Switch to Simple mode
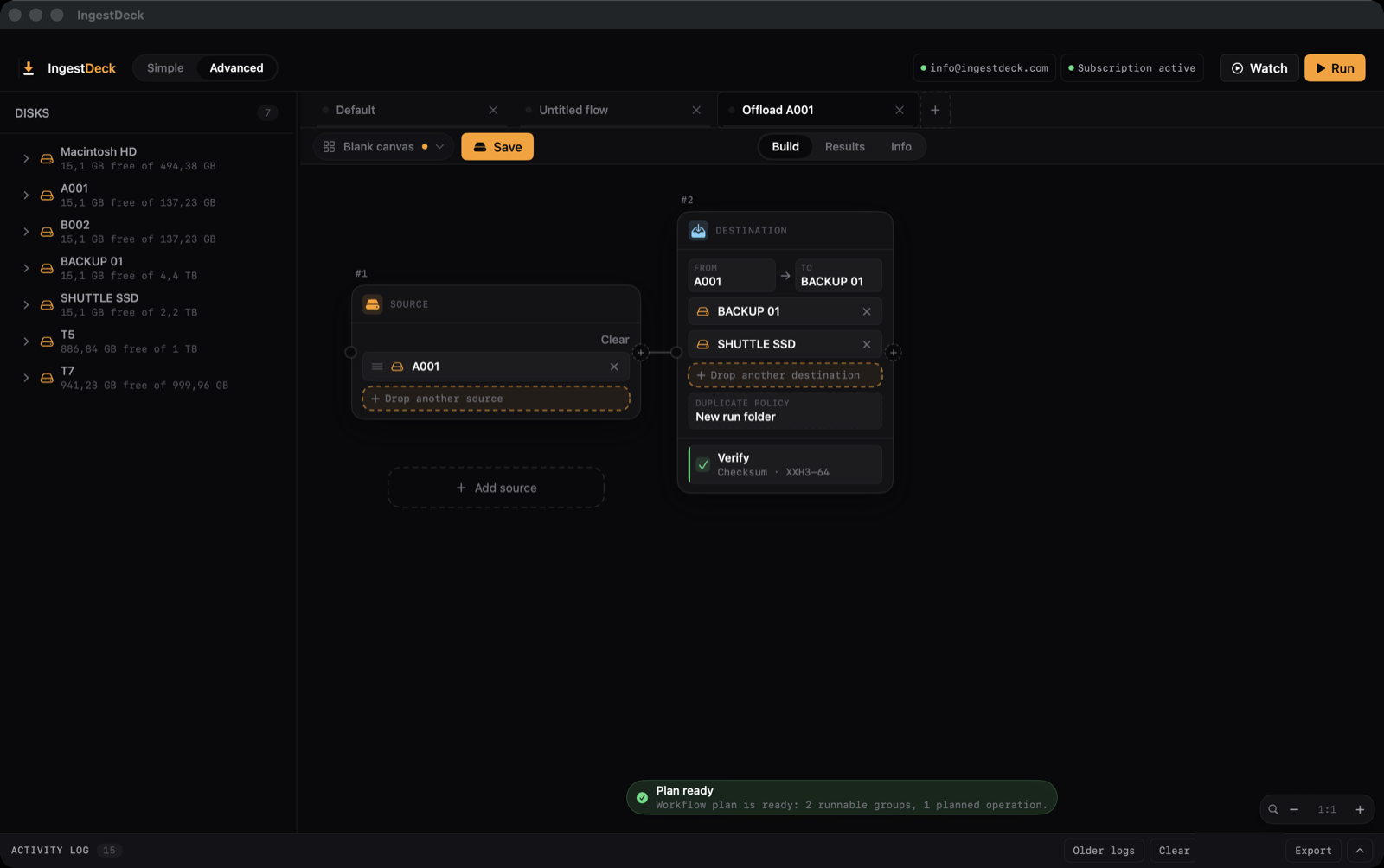The image size is (1384, 868). pos(165,68)
